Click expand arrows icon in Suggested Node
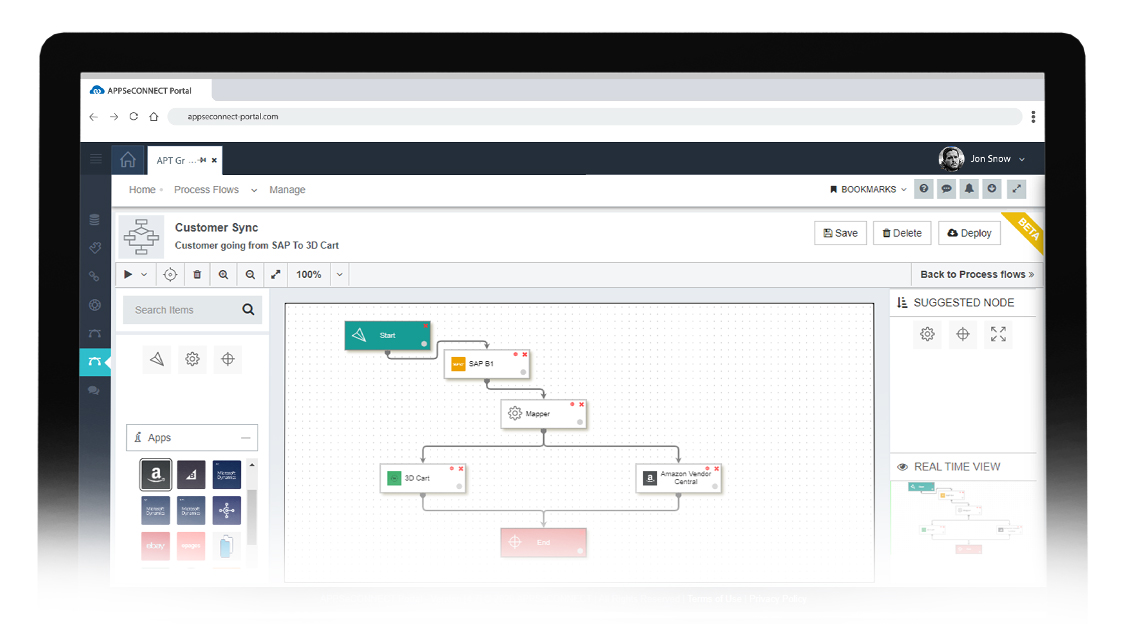This screenshot has width=1132, height=624. [998, 334]
